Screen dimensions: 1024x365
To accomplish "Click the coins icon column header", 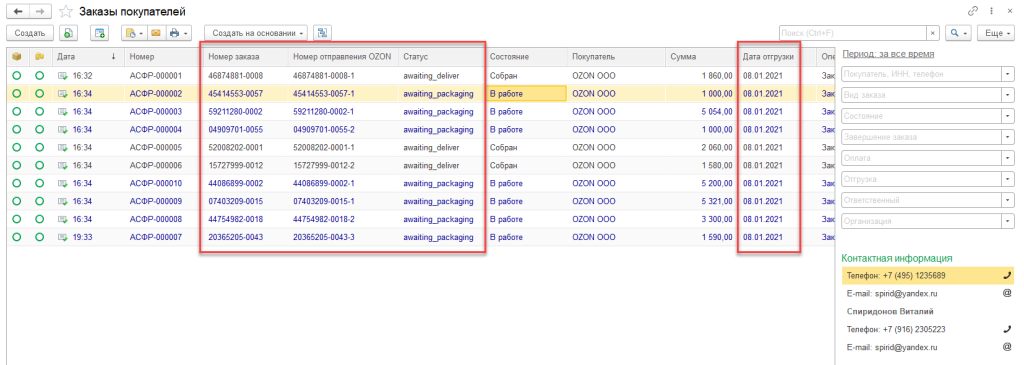I will 39,57.
